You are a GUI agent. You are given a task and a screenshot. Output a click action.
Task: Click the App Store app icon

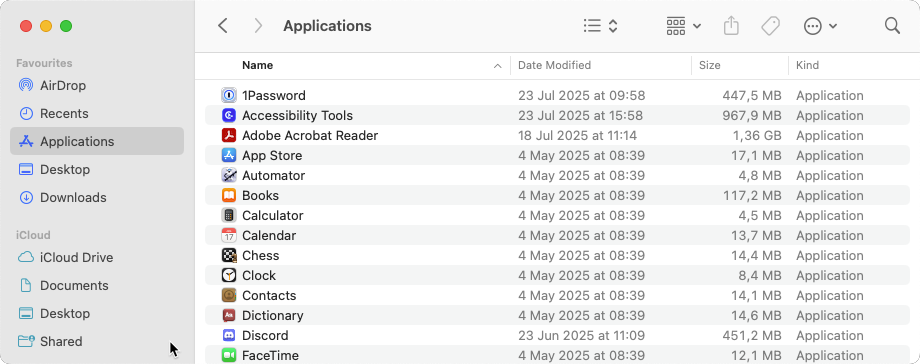pyautogui.click(x=229, y=156)
